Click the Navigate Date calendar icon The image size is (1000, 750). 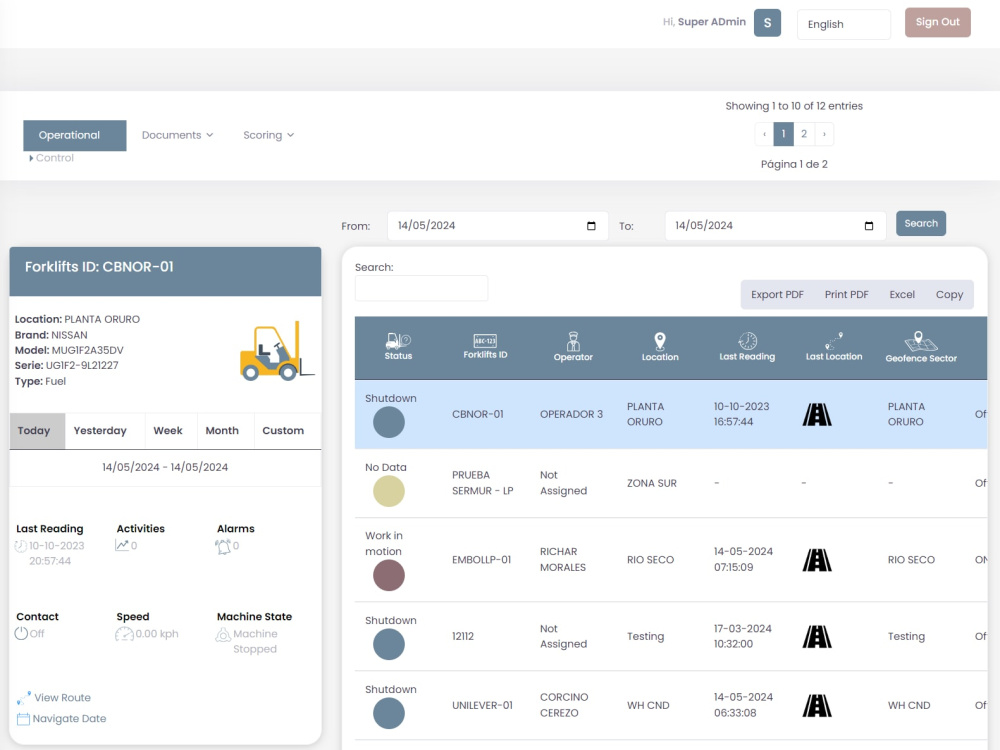click(x=23, y=719)
